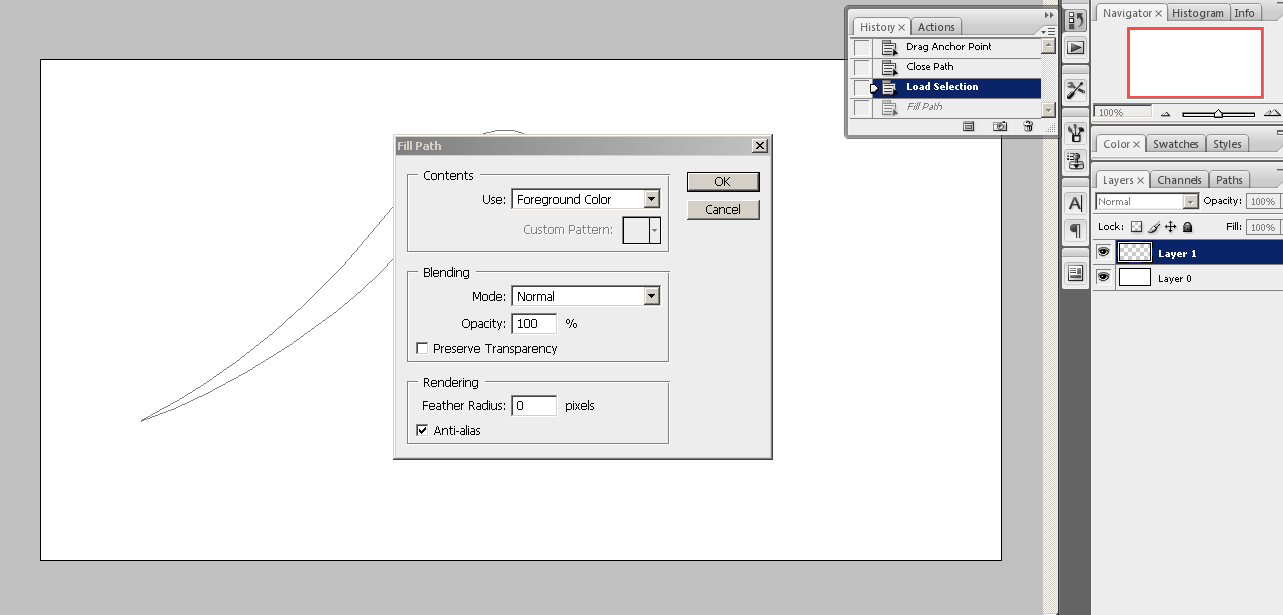Switch to the Styles tab
1283x615 pixels.
pos(1227,144)
